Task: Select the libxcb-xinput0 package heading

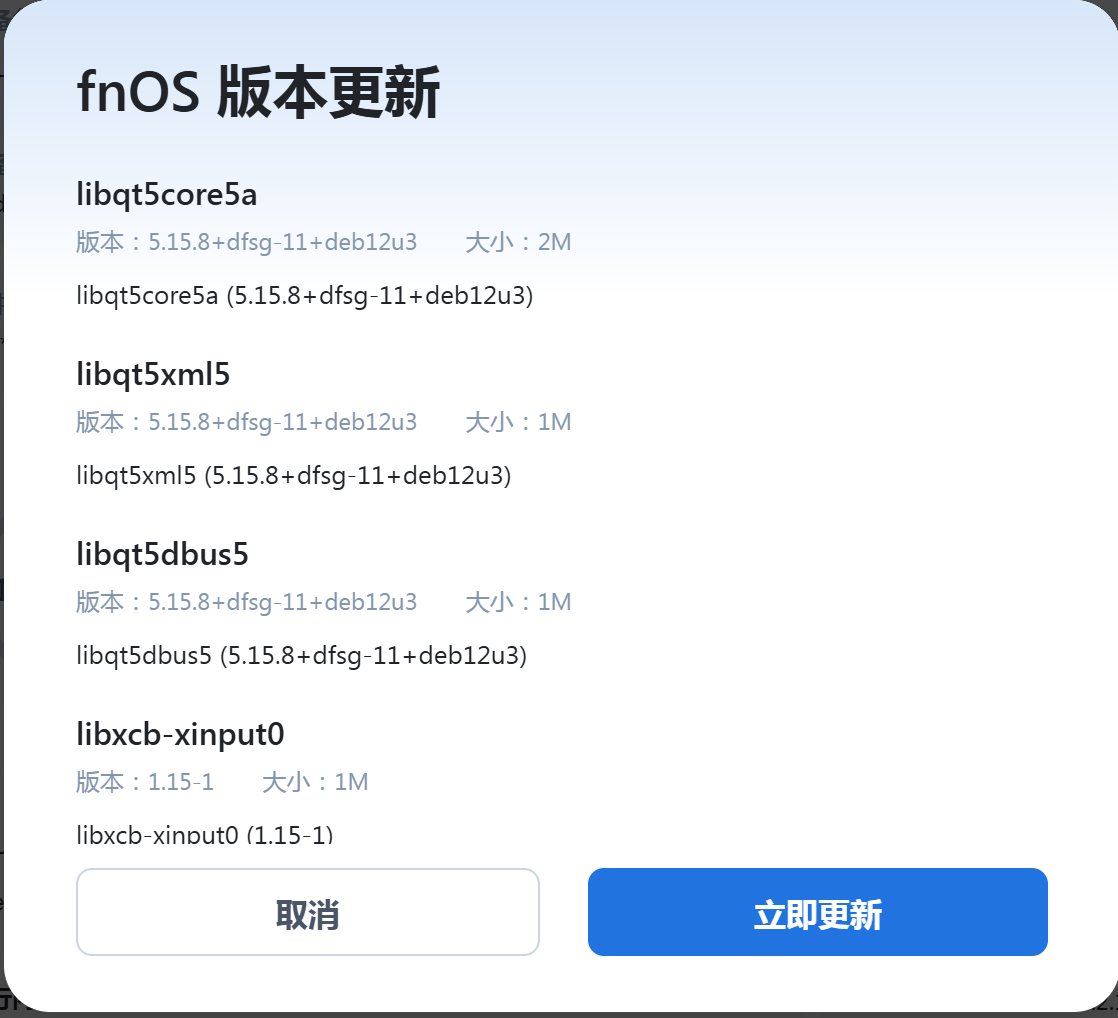Action: [x=180, y=735]
